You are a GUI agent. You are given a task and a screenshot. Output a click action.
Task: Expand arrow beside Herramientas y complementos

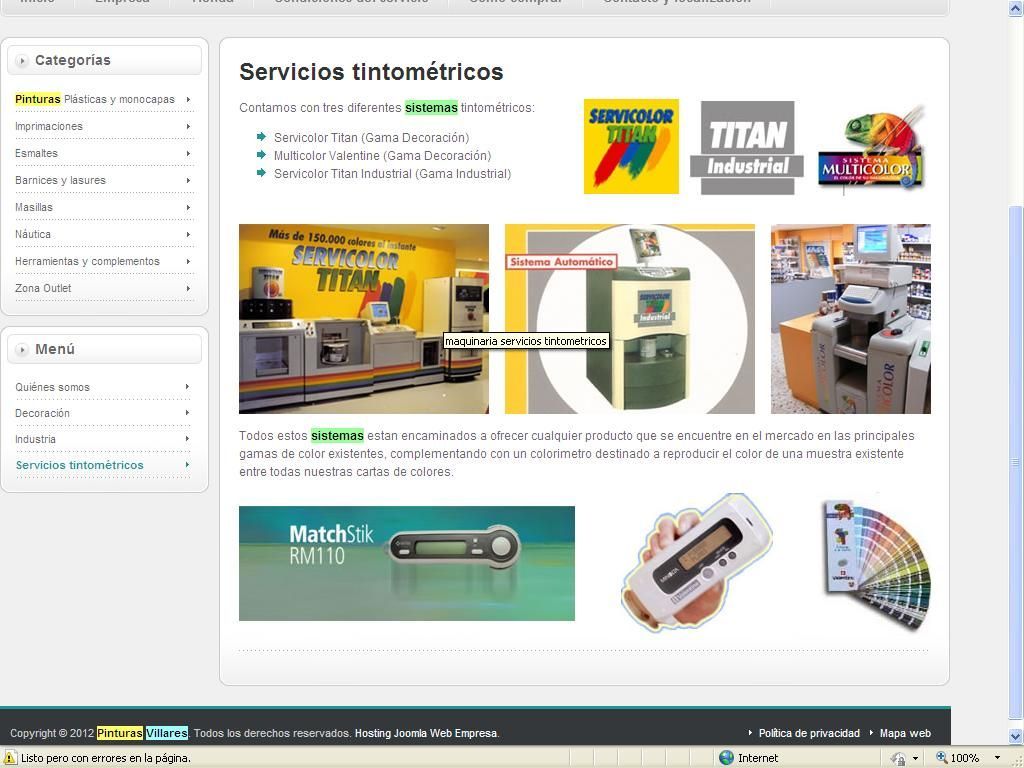click(x=188, y=261)
